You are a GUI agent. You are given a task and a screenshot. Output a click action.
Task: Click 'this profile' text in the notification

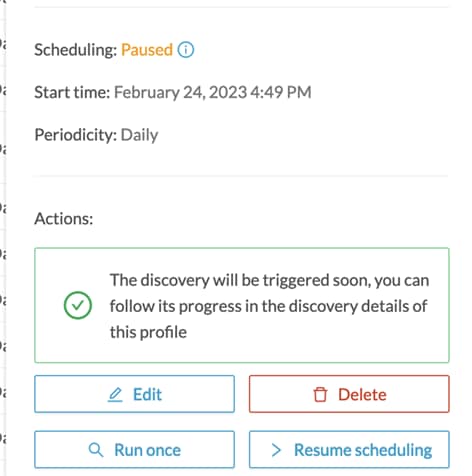148,332
